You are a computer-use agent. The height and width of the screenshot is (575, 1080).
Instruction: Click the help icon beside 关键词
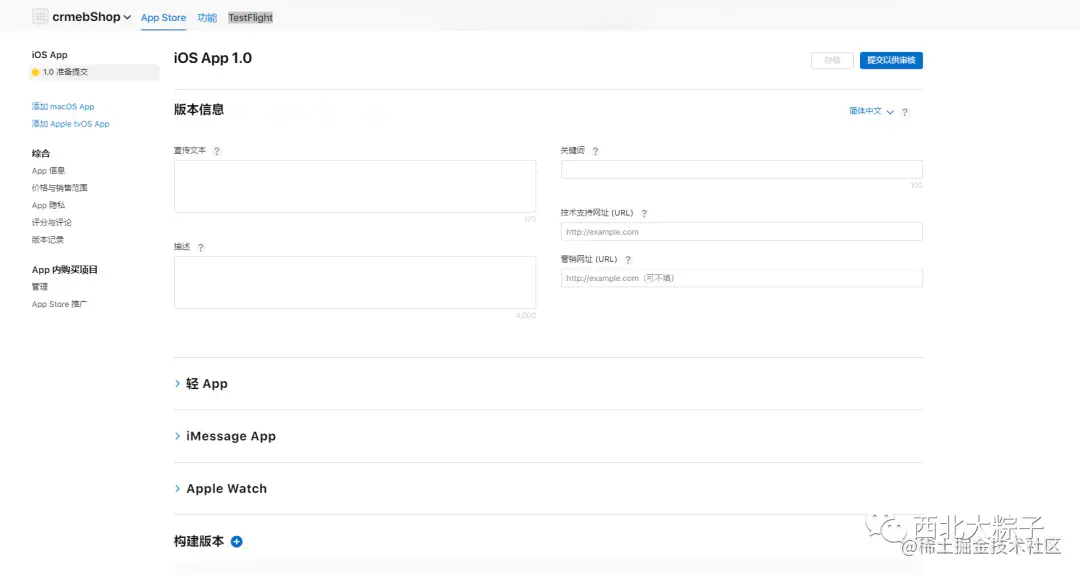(595, 151)
